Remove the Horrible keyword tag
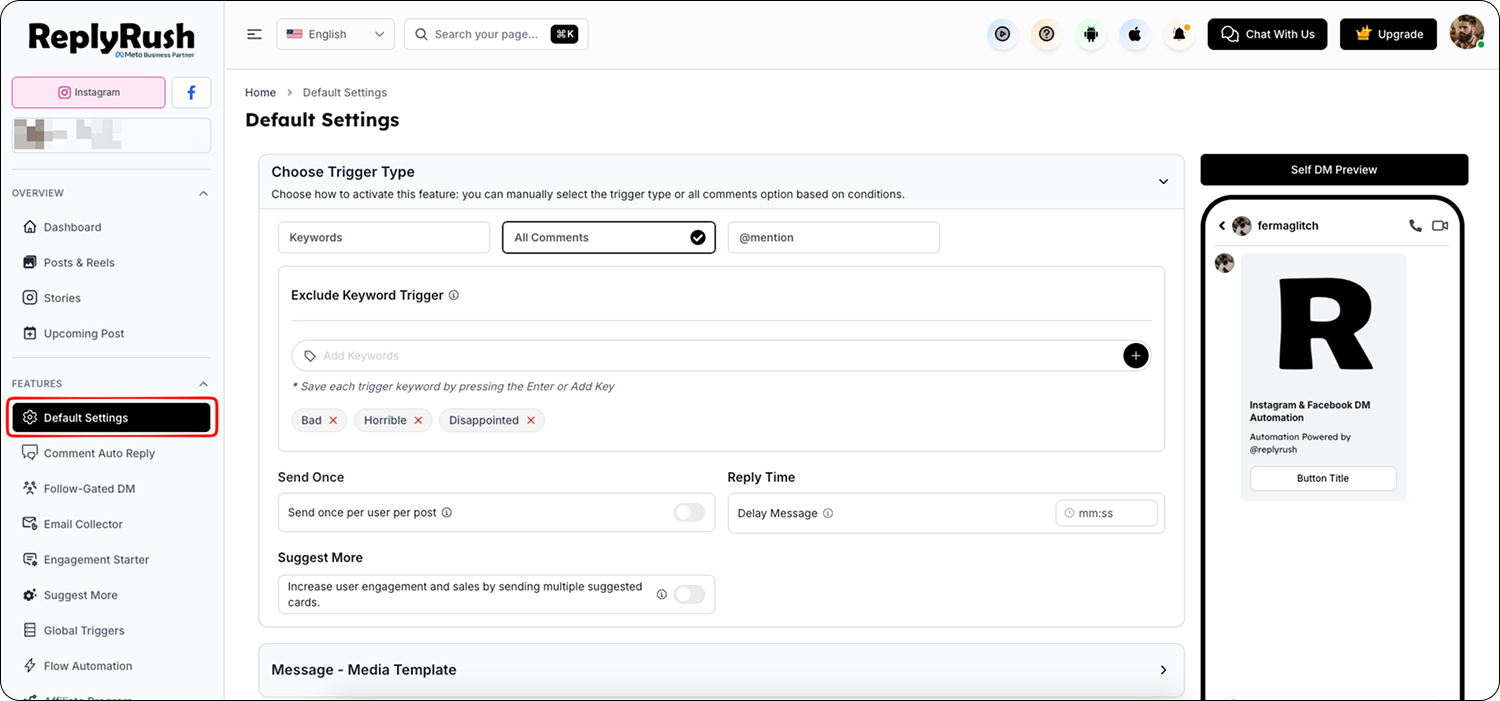This screenshot has height=701, width=1500. [418, 420]
